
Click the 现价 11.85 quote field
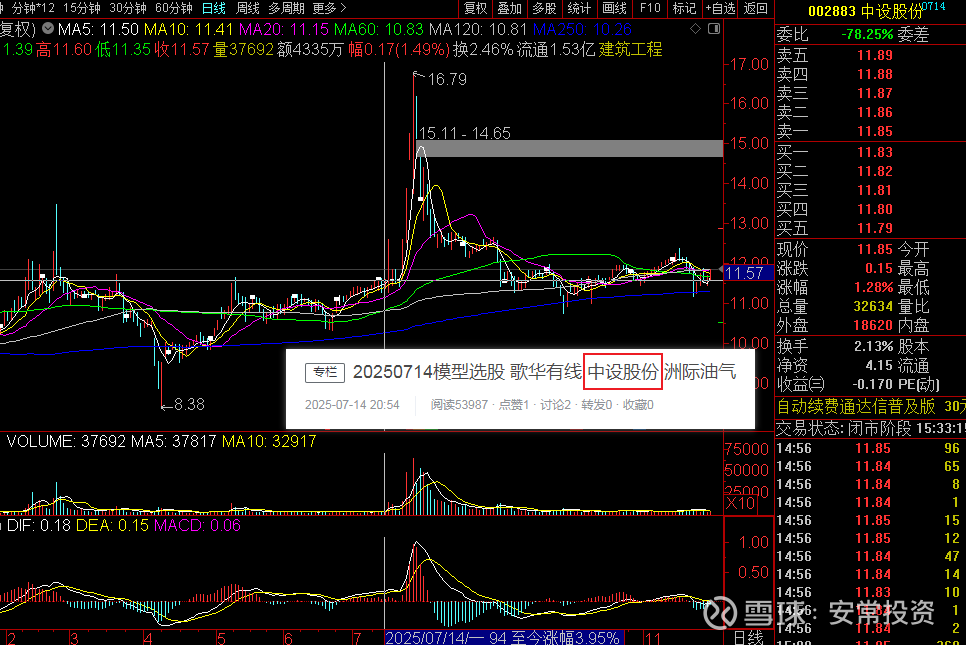[x=835, y=249]
